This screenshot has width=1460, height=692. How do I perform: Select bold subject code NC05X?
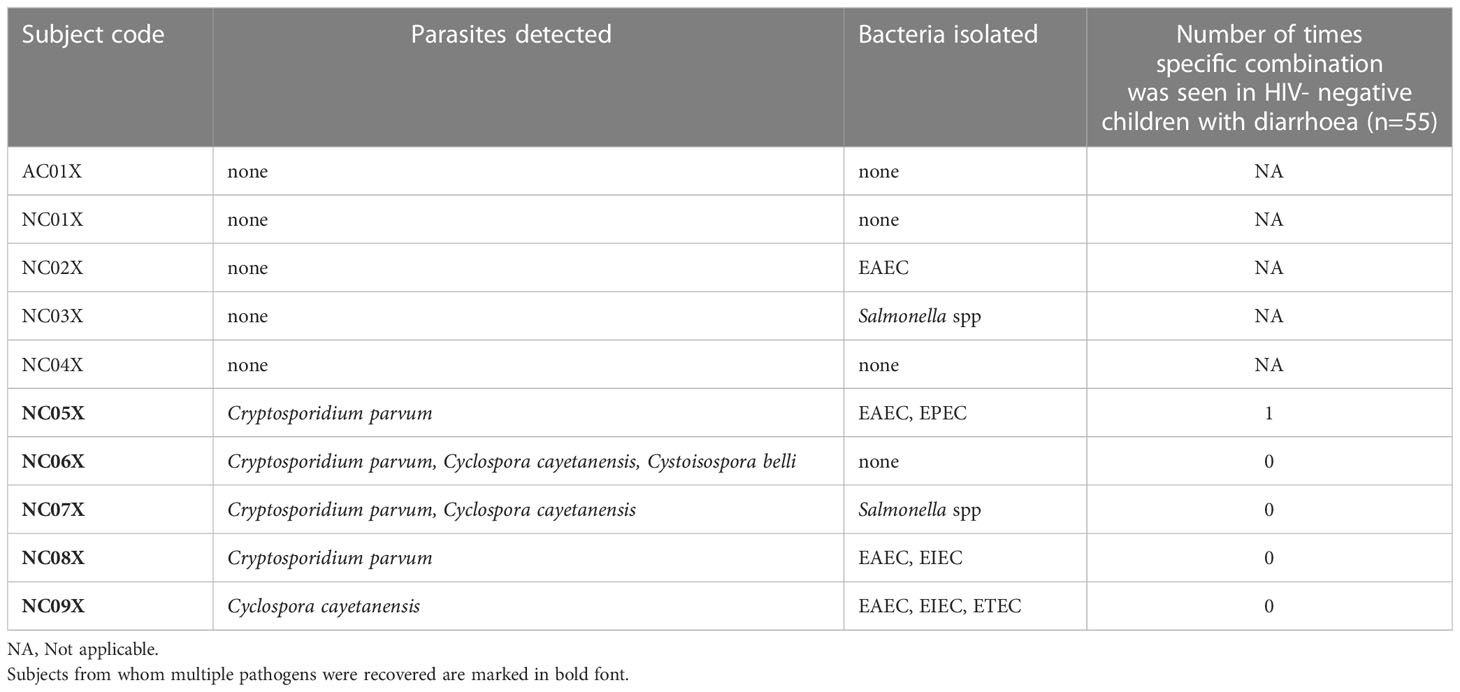click(53, 413)
